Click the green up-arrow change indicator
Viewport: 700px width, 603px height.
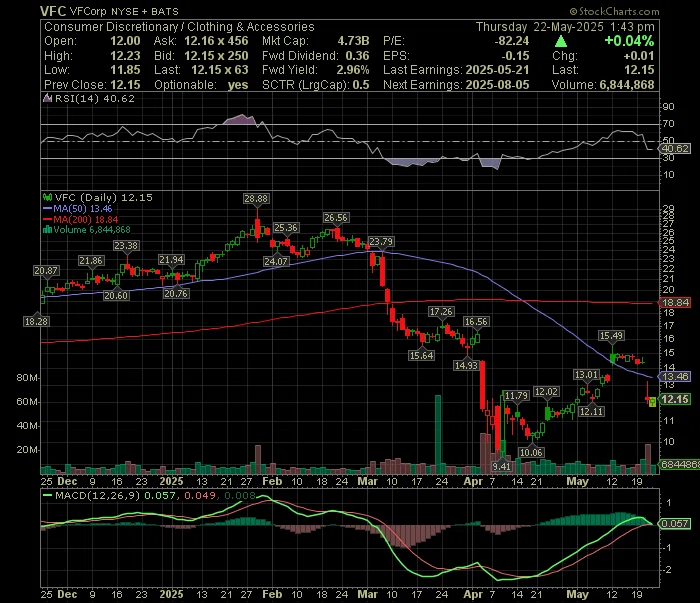(x=561, y=42)
